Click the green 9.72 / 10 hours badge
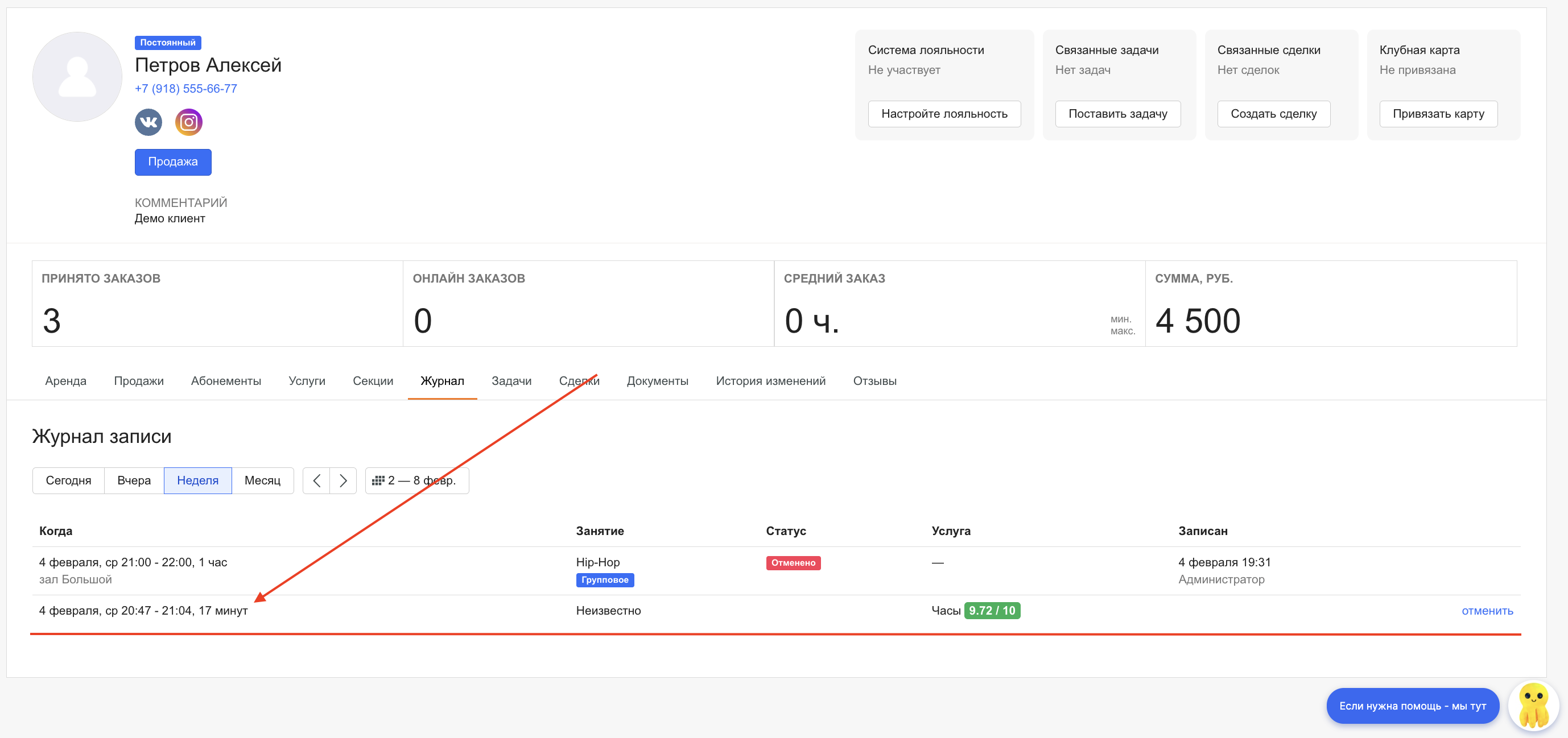The height and width of the screenshot is (738, 1568). pos(992,611)
